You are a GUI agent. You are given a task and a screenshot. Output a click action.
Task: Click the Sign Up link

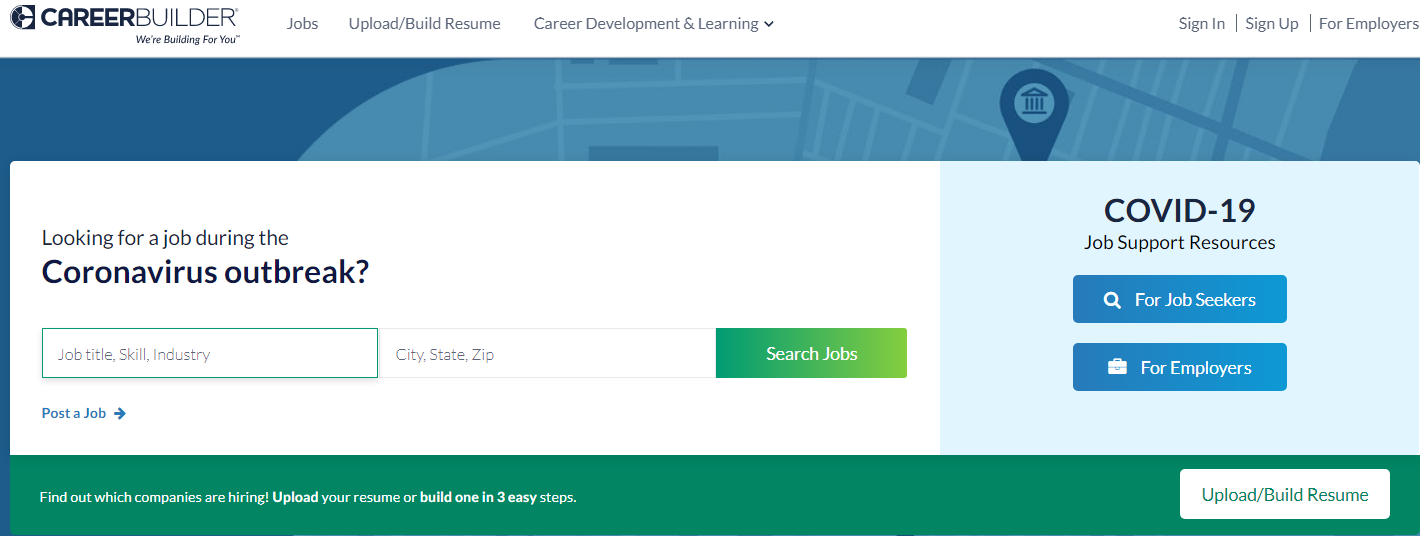(x=1272, y=23)
